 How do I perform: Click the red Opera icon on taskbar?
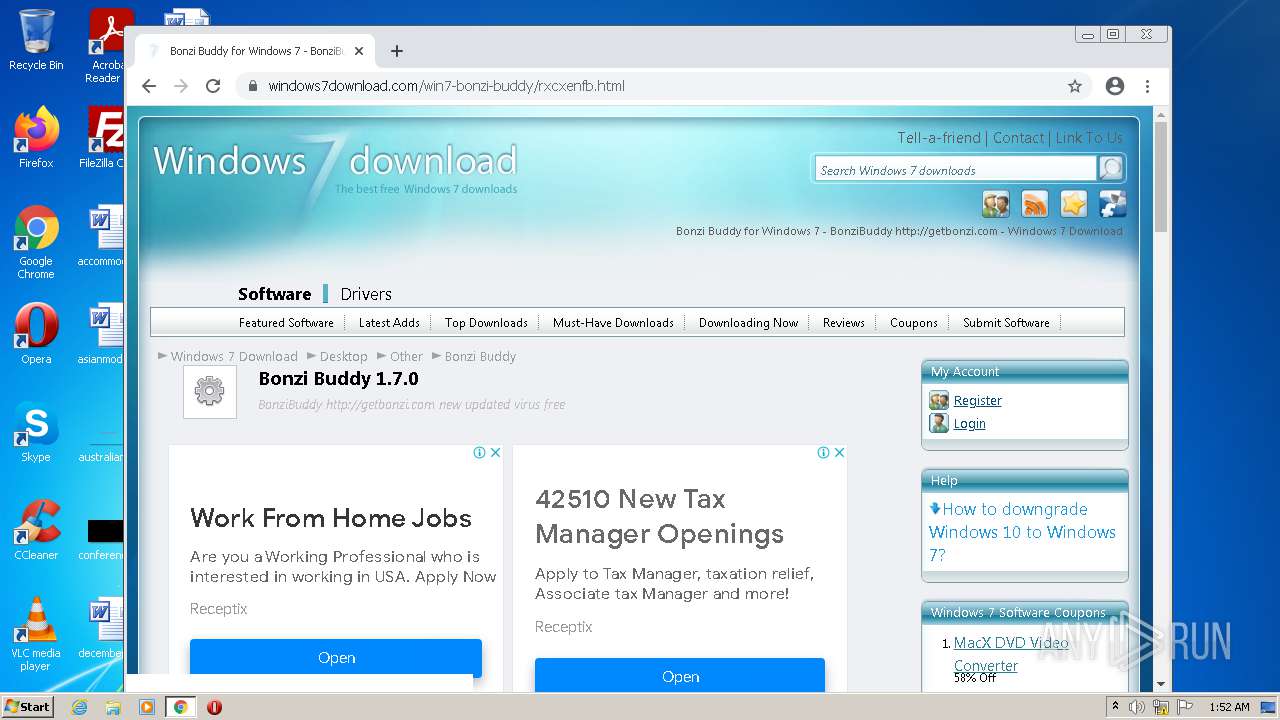[x=214, y=707]
